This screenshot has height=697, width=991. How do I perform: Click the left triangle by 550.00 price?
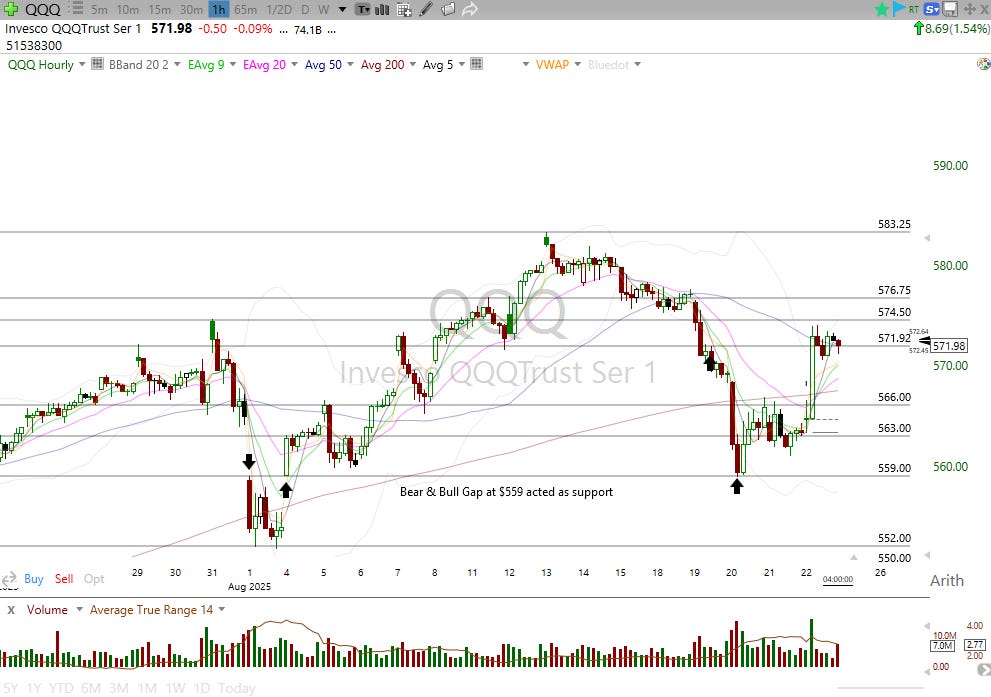pyautogui.click(x=927, y=555)
